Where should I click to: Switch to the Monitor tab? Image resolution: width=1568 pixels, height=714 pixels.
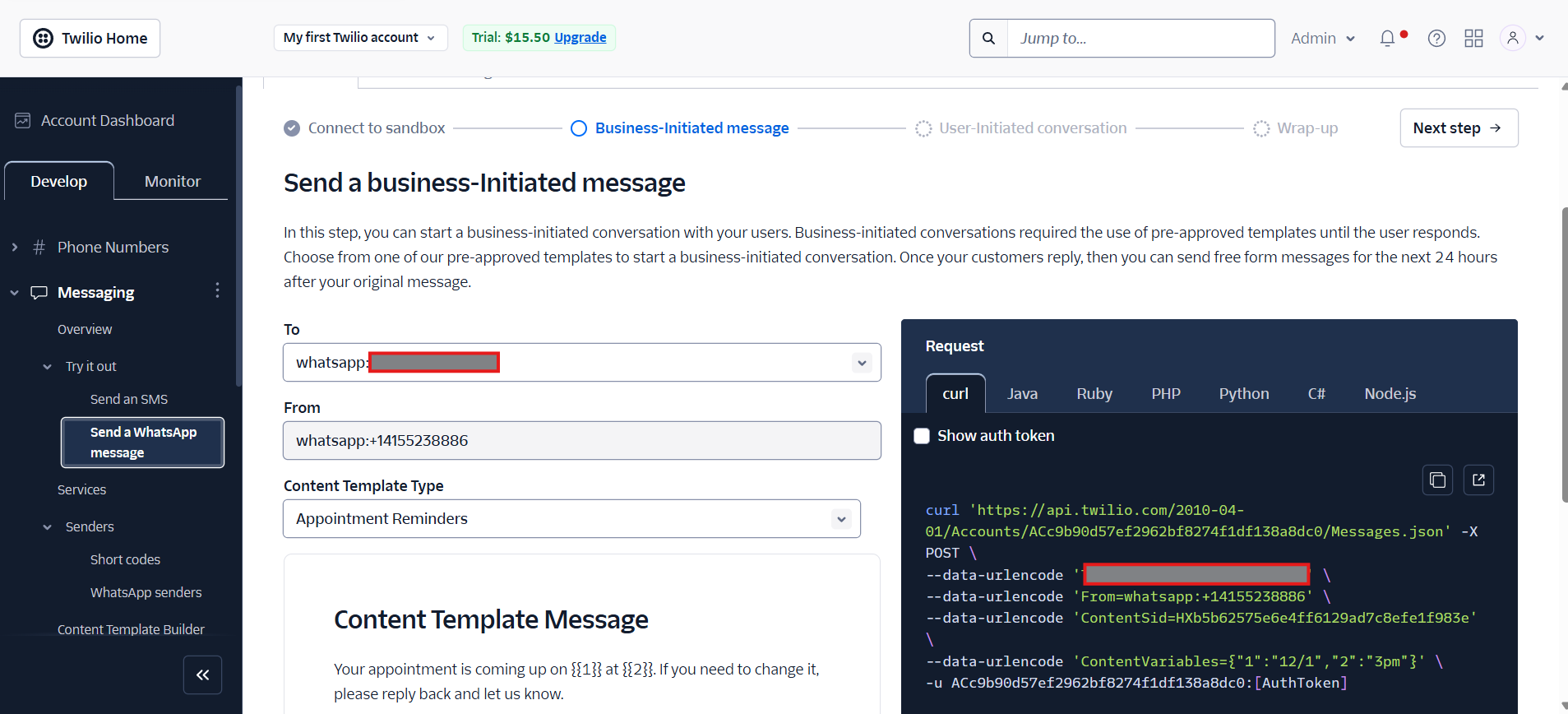tap(172, 181)
